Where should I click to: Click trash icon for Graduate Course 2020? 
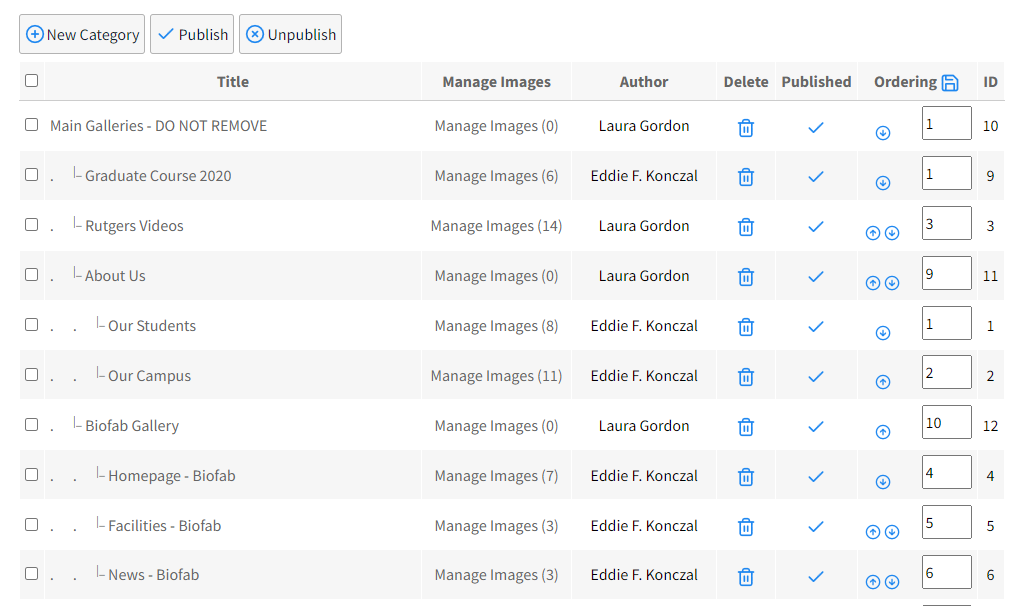[x=746, y=177]
